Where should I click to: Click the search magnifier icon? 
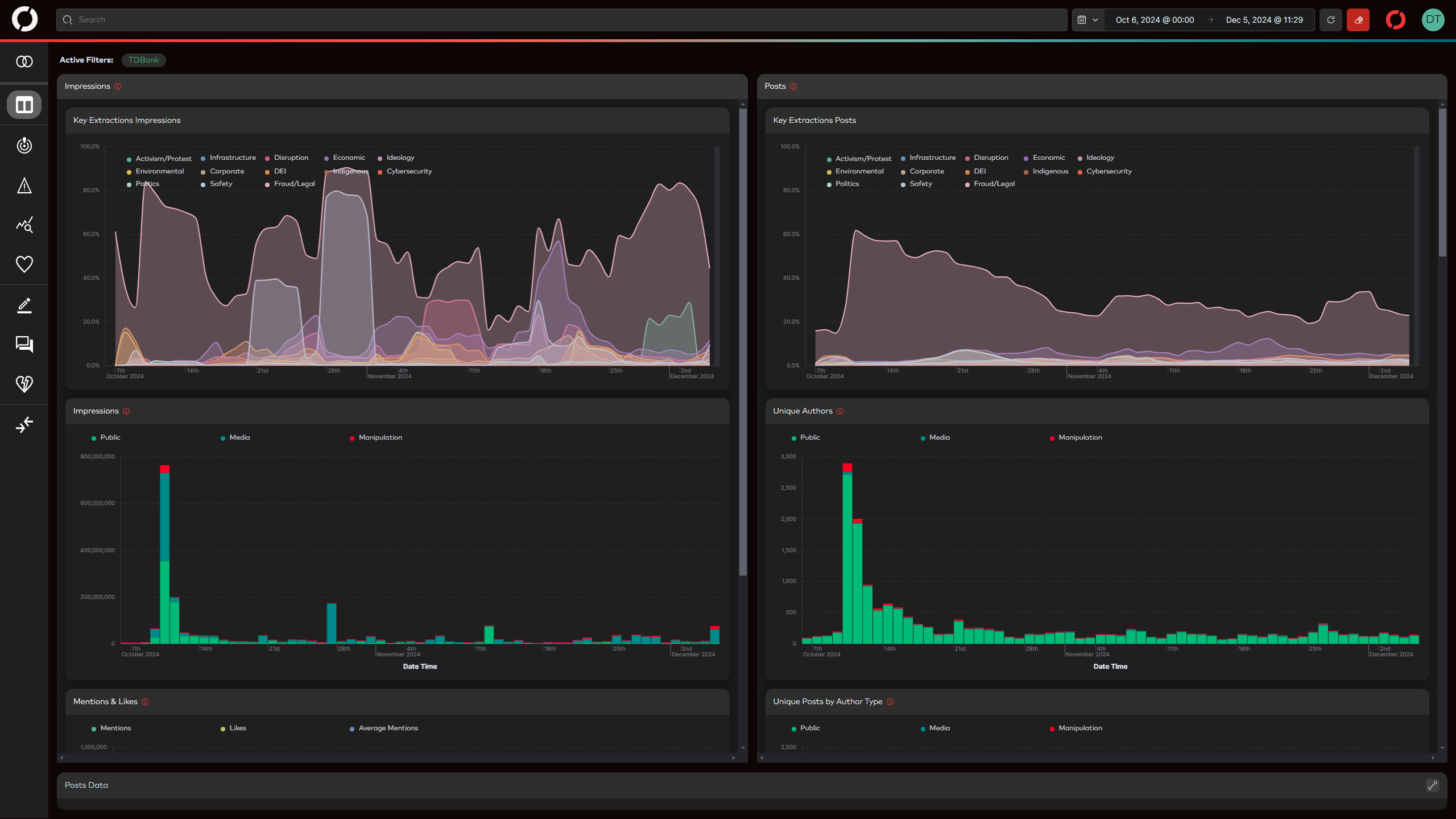(68, 20)
